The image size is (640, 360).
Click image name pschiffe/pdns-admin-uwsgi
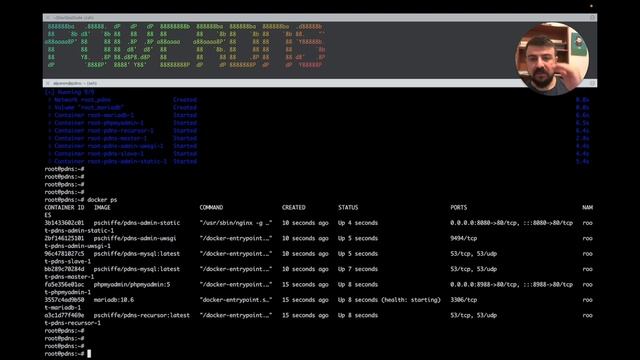tap(135, 238)
